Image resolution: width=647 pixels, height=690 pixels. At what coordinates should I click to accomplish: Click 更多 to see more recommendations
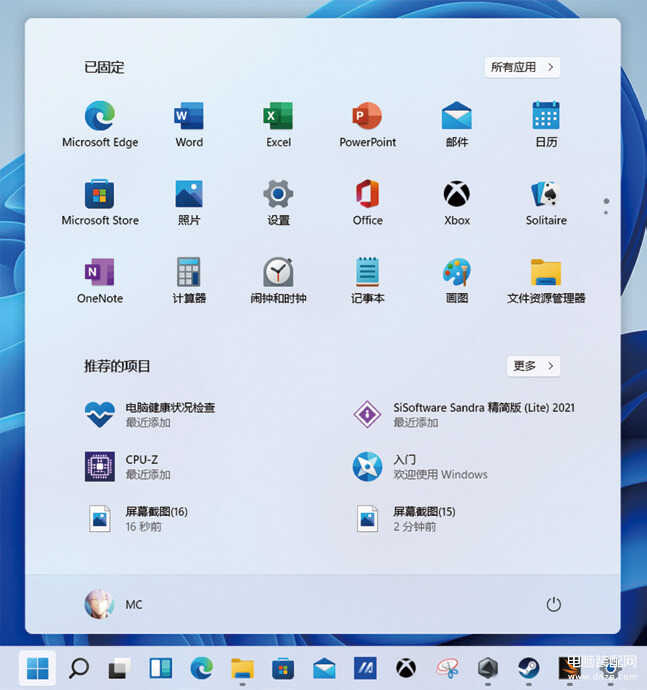pyautogui.click(x=533, y=366)
